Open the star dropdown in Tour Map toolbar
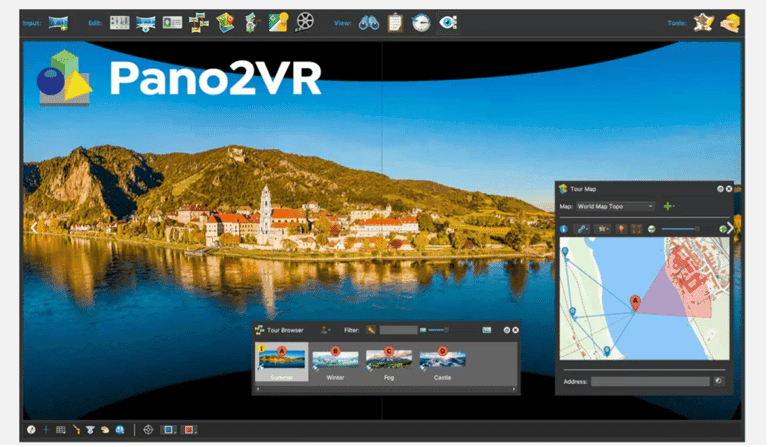The width and height of the screenshot is (768, 447). (602, 229)
